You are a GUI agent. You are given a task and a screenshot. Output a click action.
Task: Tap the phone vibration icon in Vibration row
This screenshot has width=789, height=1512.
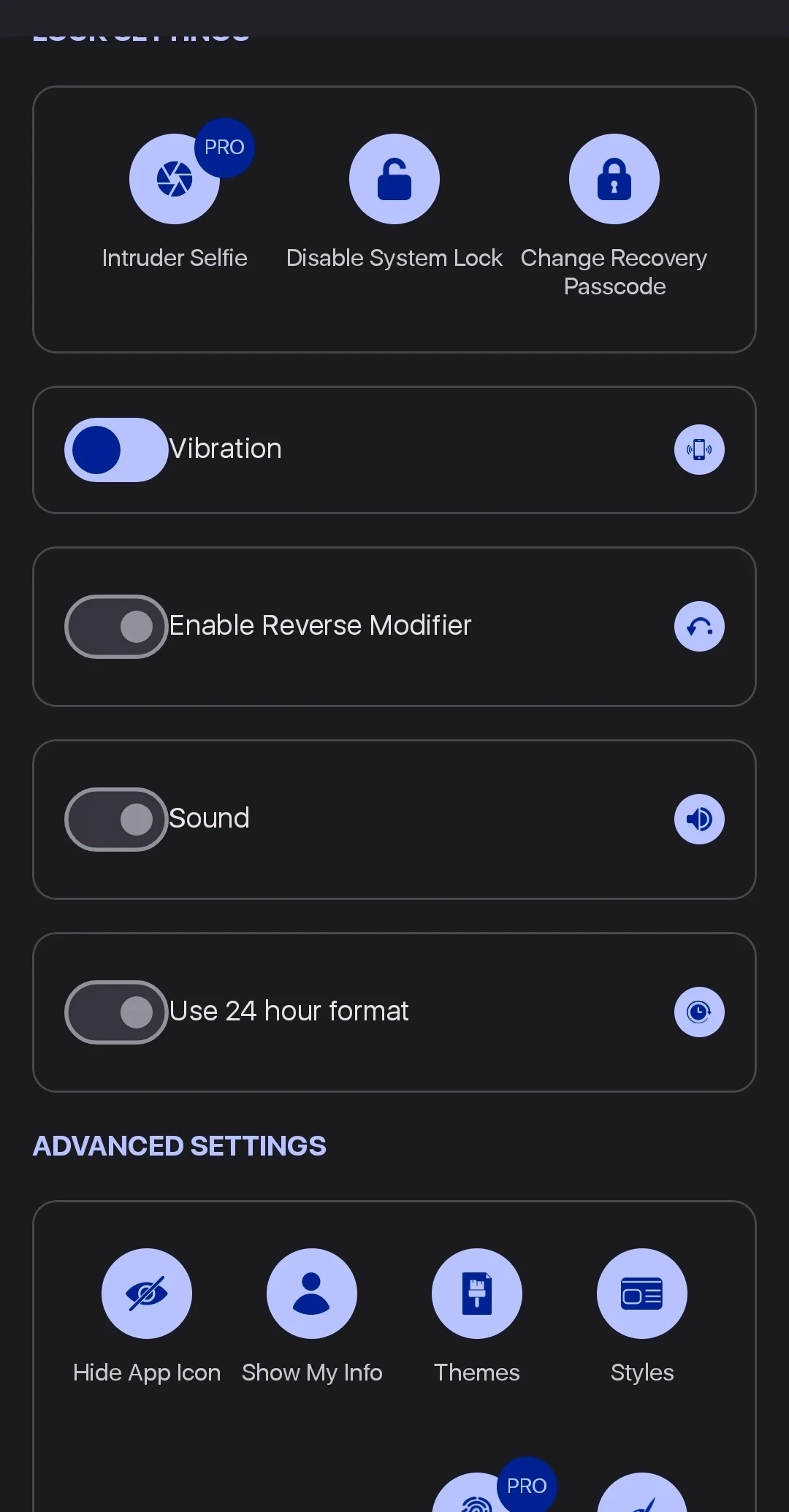point(699,449)
